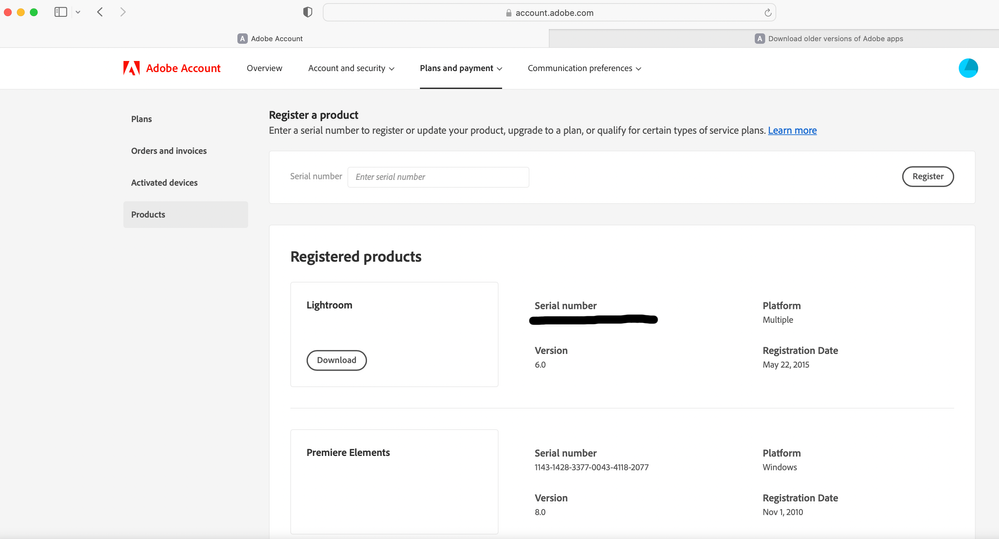Switch to Download older versions tab
Screen dimensions: 999x539
click(774, 38)
